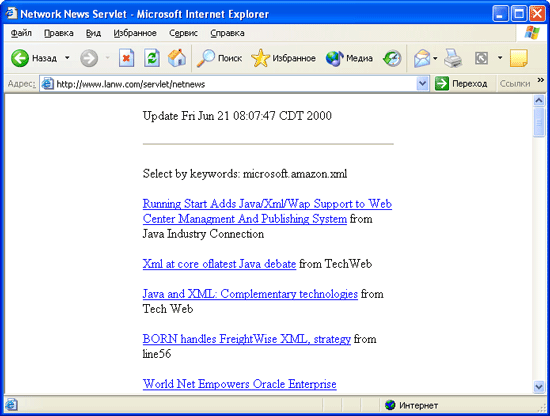550x416 pixels.
Task: Expand the links bar chevron
Action: (x=541, y=80)
